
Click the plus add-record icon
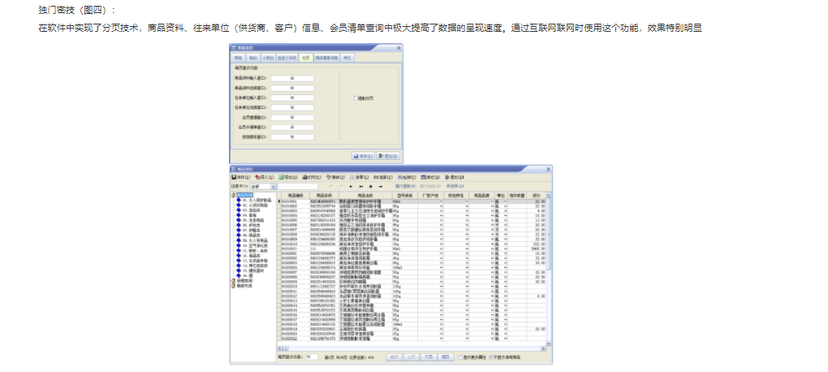[x=371, y=187]
